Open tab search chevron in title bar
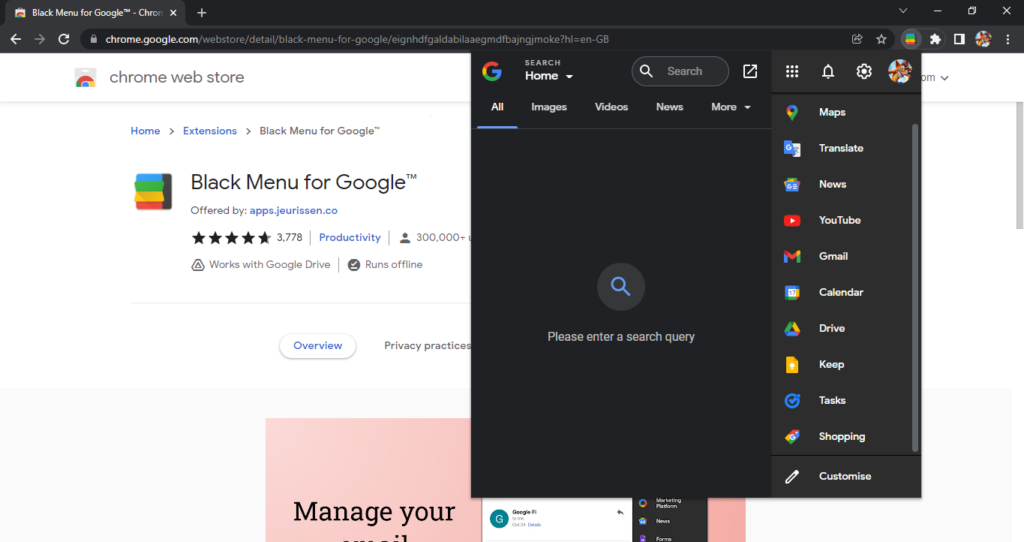Screen dimensions: 1024x542 [x=903, y=11]
